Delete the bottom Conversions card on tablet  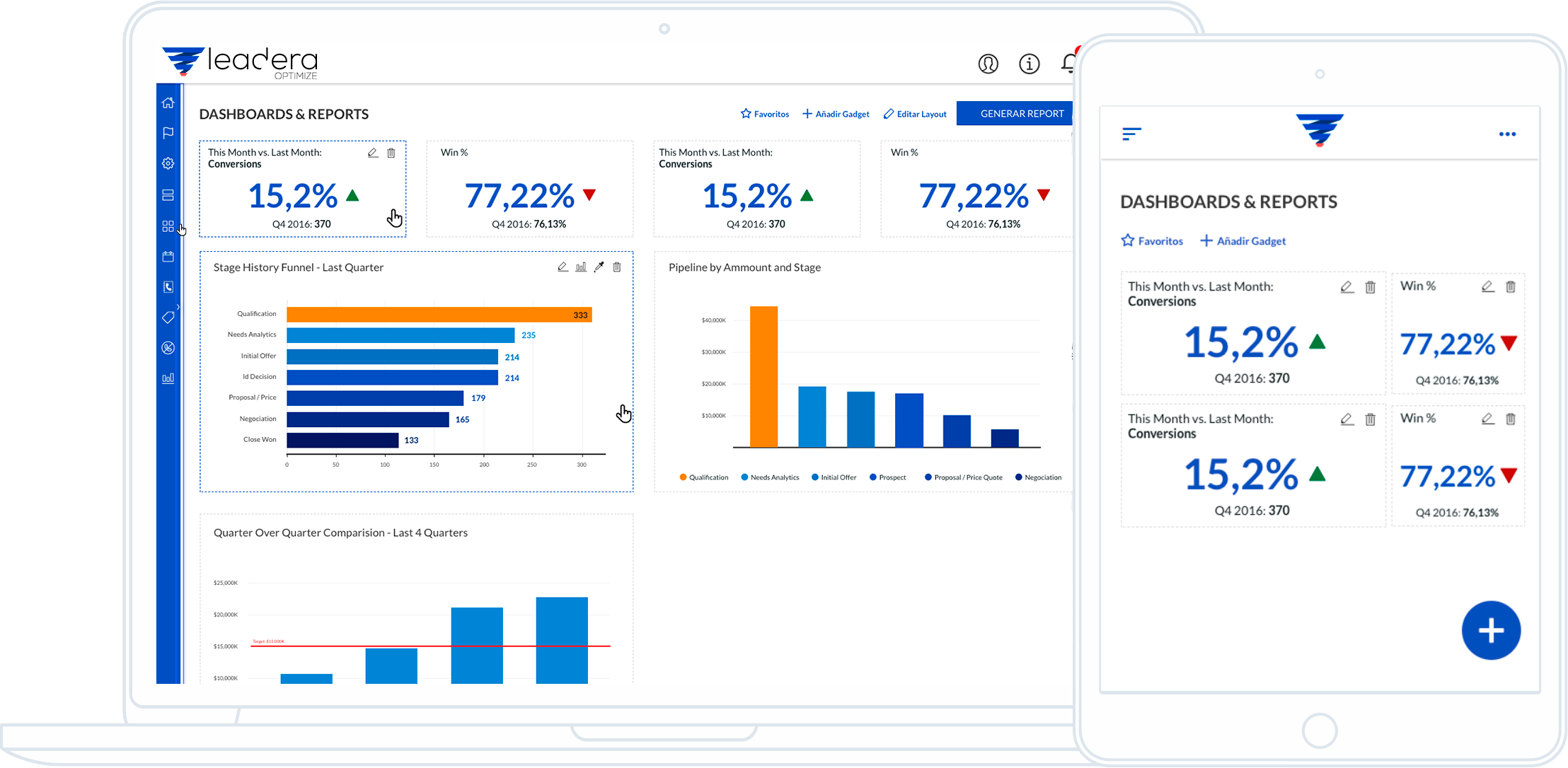click(x=1371, y=419)
